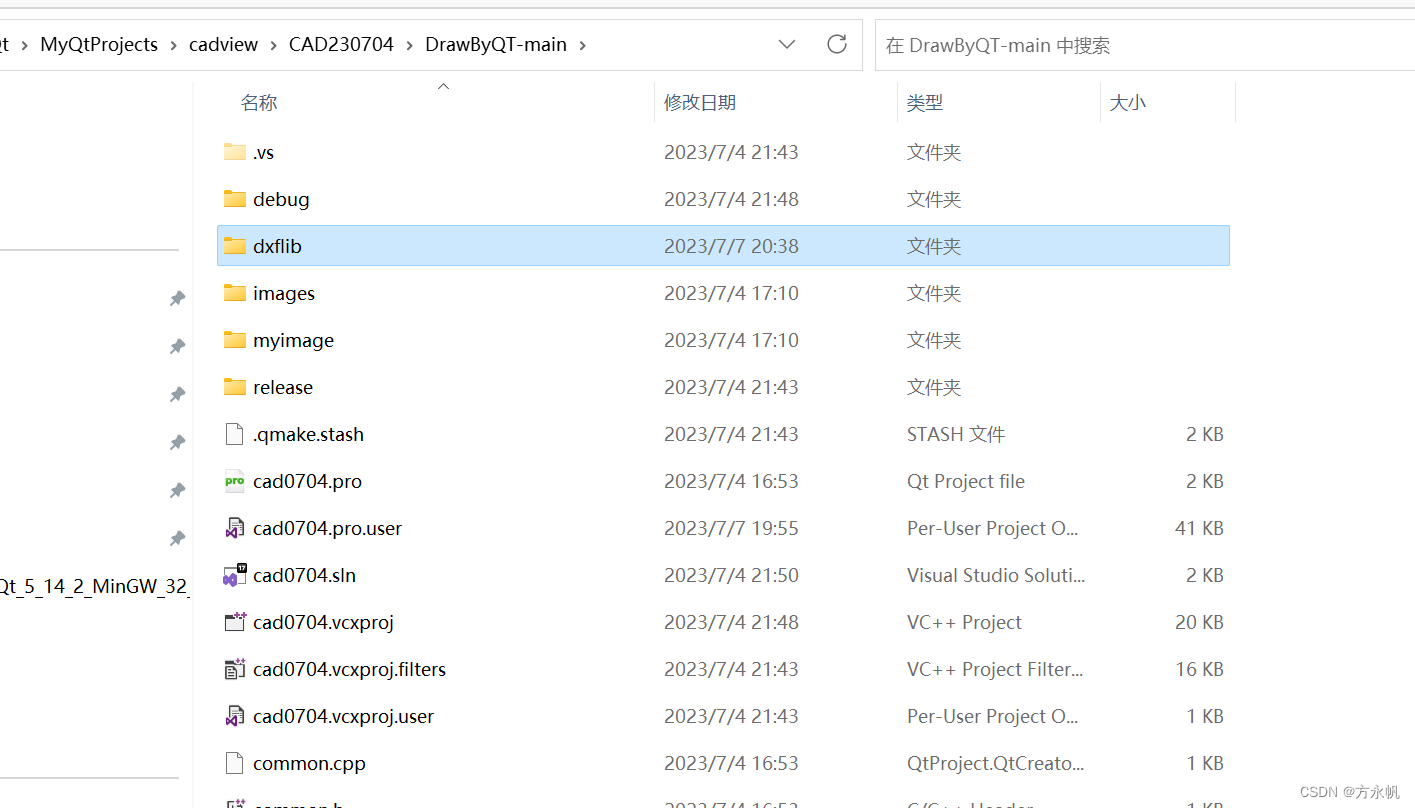This screenshot has height=808, width=1415.
Task: Click the 16 KB size value
Action: (1199, 669)
